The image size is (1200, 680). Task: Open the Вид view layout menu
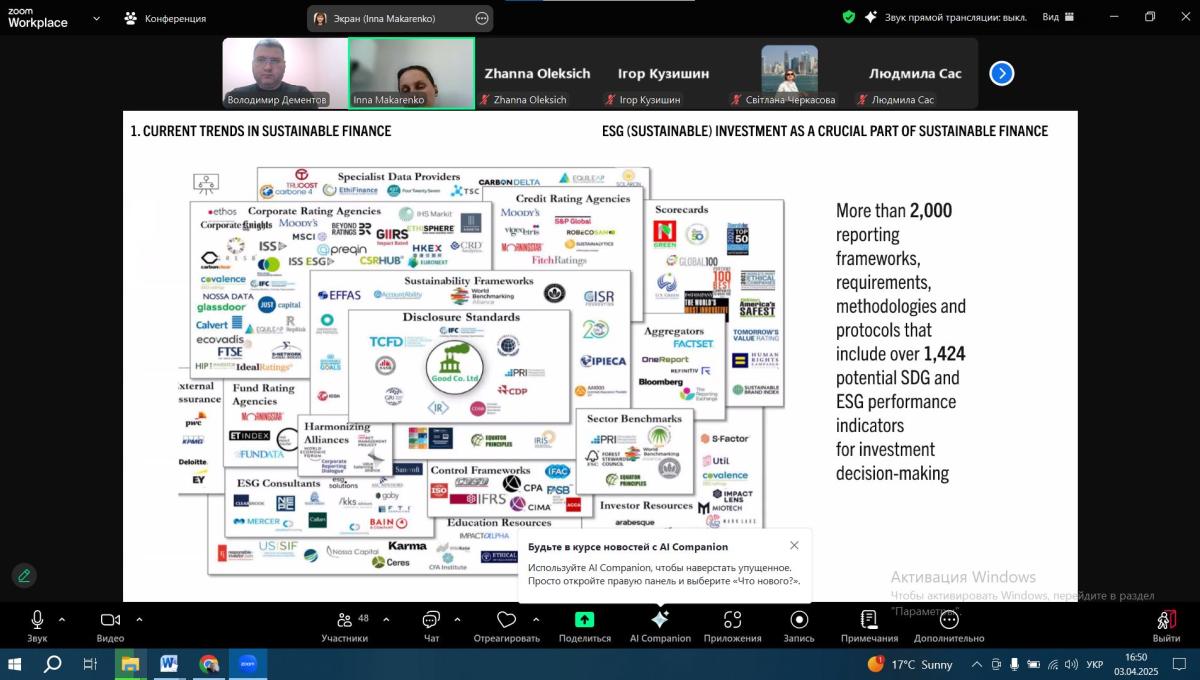coord(1058,17)
